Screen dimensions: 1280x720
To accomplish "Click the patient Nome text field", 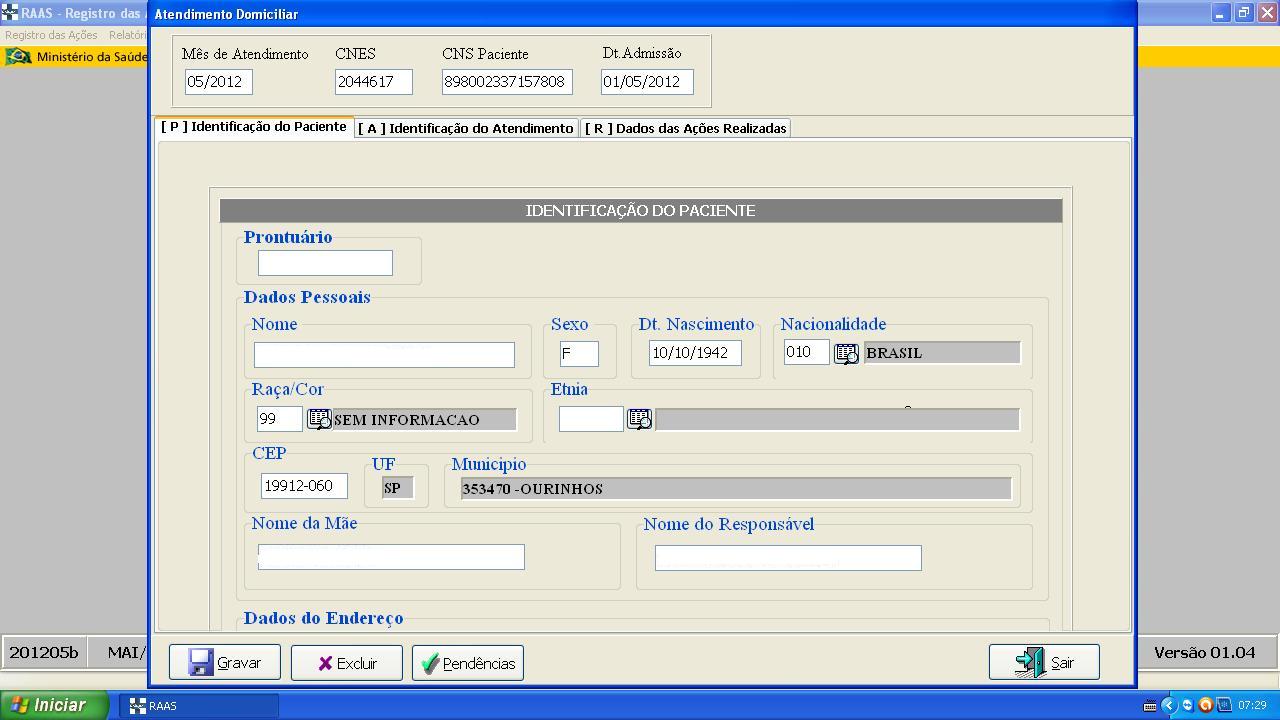I will (384, 354).
